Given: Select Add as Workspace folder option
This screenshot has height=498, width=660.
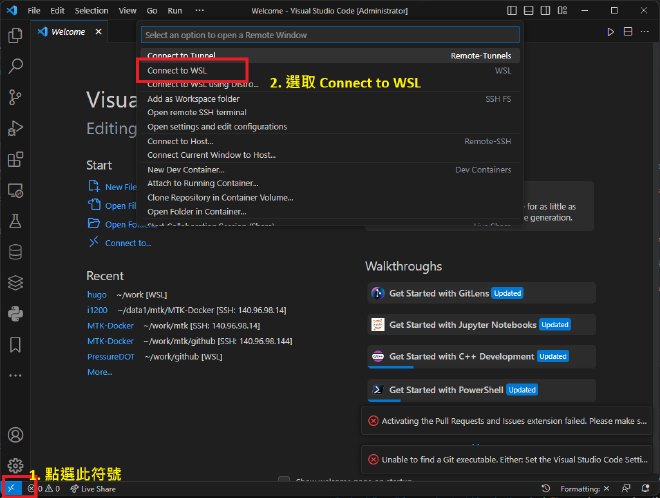Looking at the screenshot, I should tap(330, 99).
